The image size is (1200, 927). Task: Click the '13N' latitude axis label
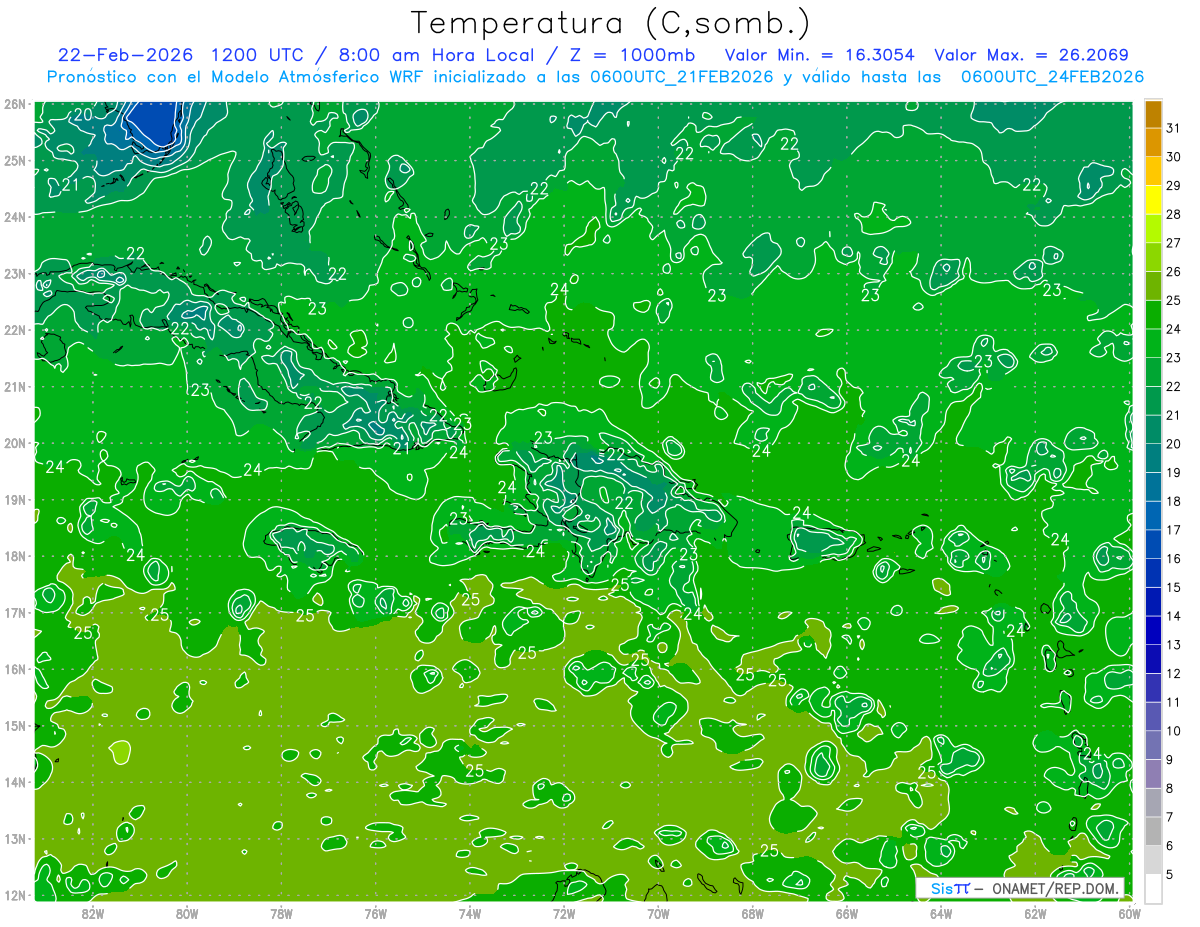[15, 838]
